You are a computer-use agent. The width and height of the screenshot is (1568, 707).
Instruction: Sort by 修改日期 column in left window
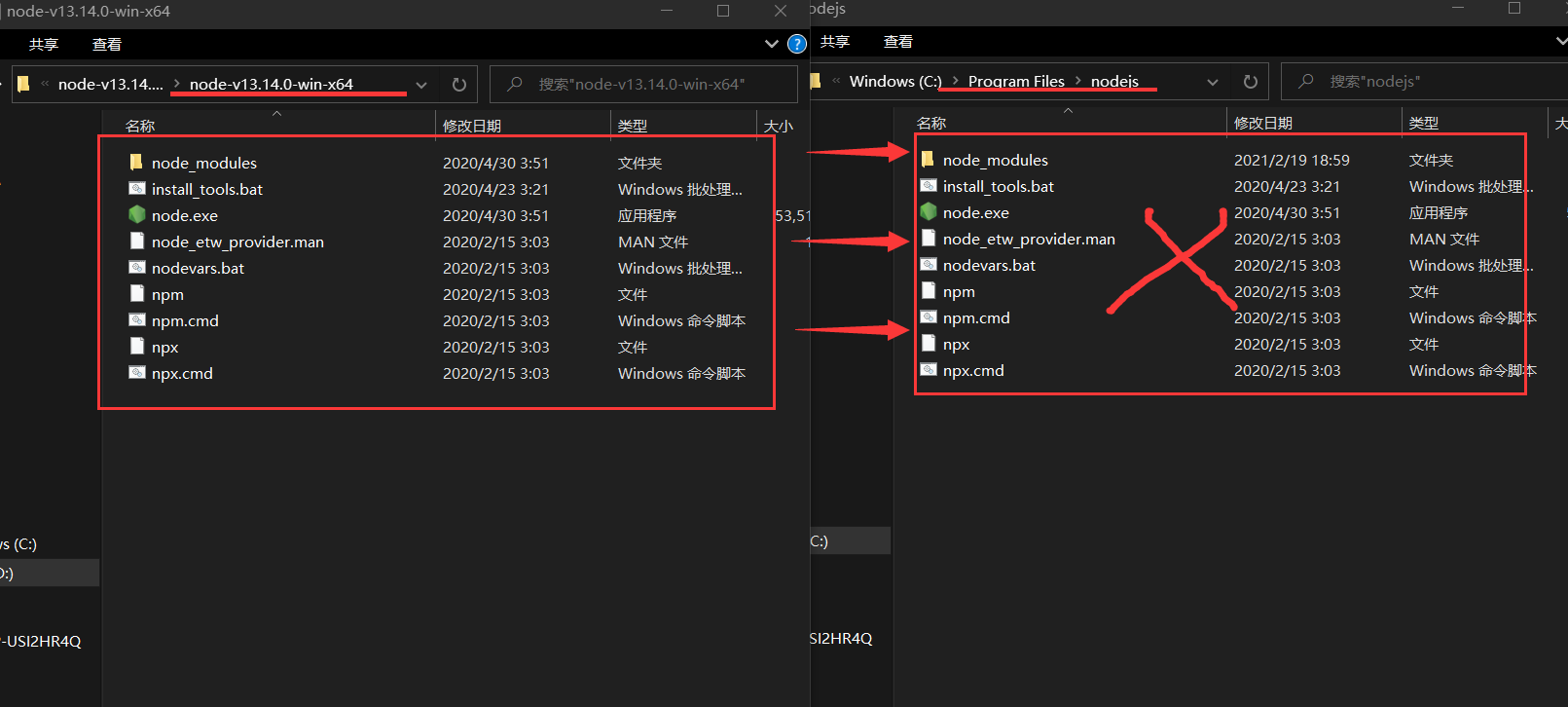pos(472,126)
